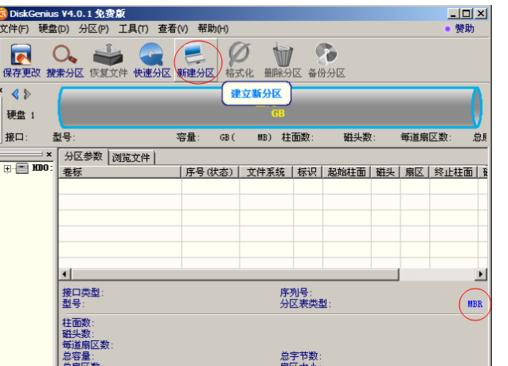Image resolution: width=508 pixels, height=366 pixels.
Task: Switch to Browse Files (浏览文件) tab
Action: 131,158
